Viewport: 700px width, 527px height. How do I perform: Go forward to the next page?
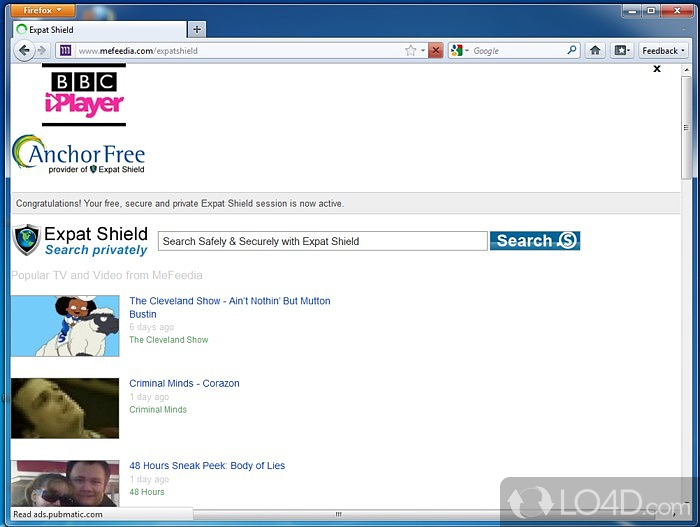tap(42, 50)
